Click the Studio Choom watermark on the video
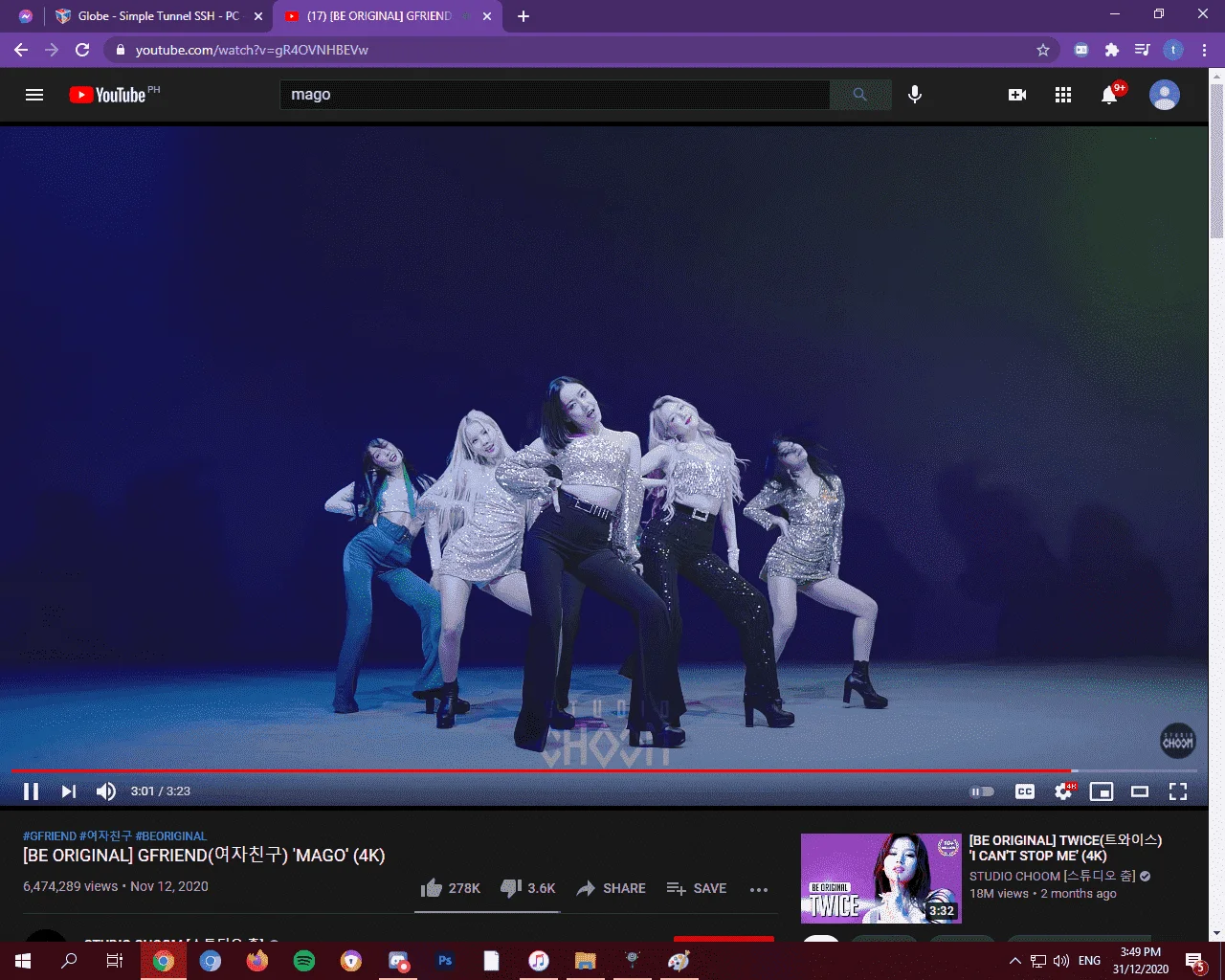The image size is (1225, 980). 1178,741
